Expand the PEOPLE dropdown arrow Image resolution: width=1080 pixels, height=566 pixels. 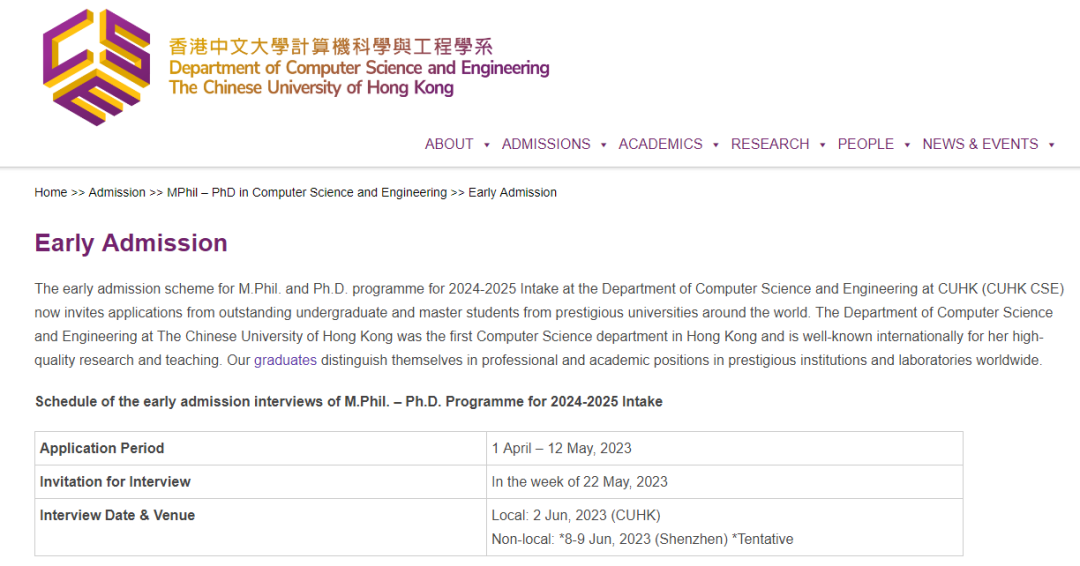(907, 145)
